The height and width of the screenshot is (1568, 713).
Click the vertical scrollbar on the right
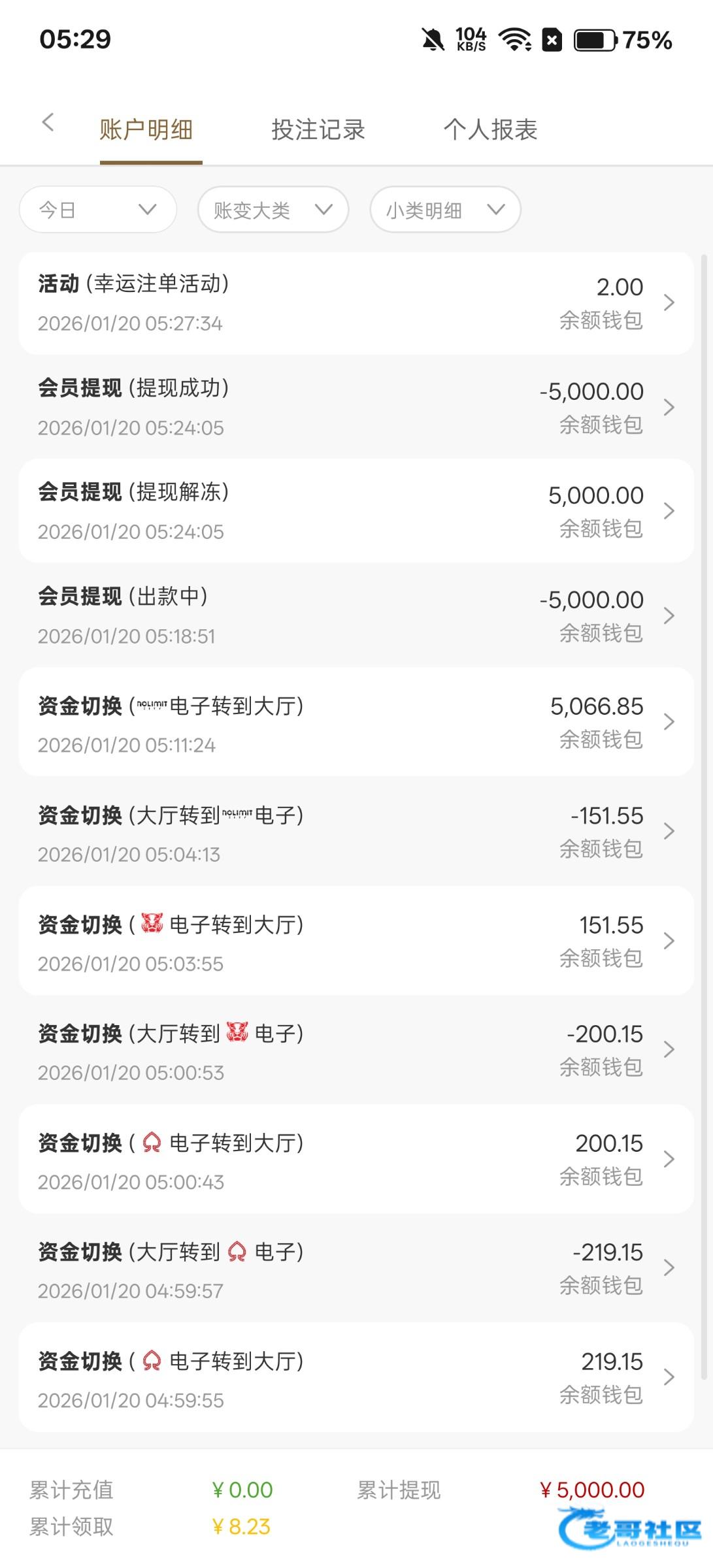pyautogui.click(x=704, y=817)
